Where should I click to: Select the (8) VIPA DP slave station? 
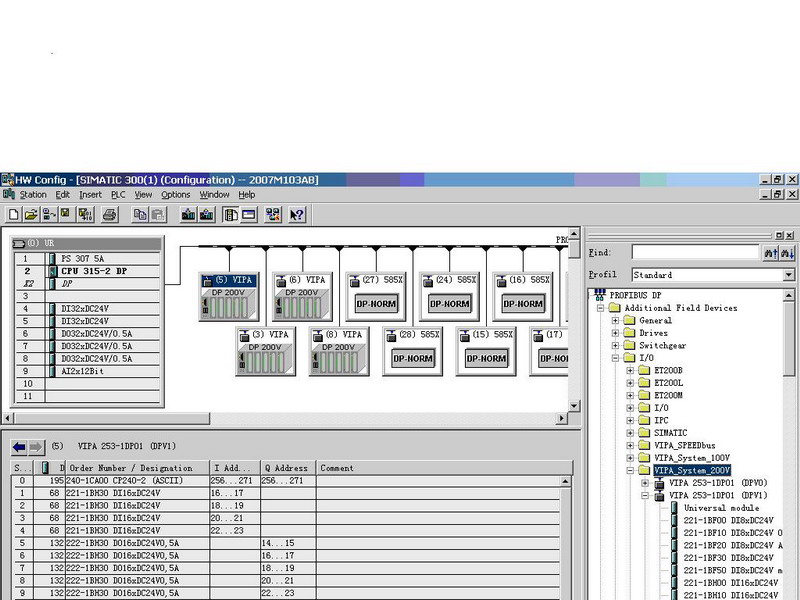339,352
